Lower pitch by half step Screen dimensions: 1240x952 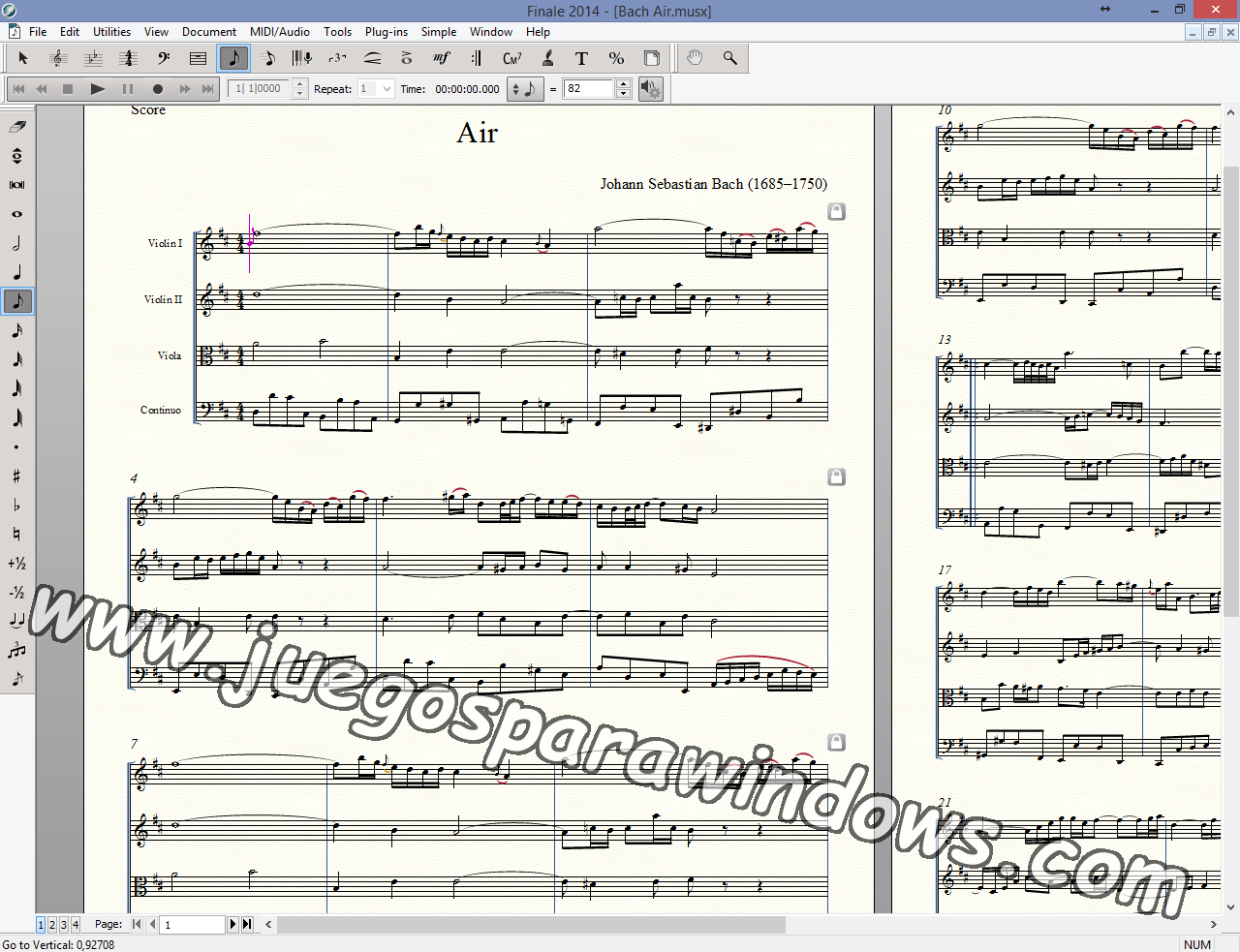[17, 592]
